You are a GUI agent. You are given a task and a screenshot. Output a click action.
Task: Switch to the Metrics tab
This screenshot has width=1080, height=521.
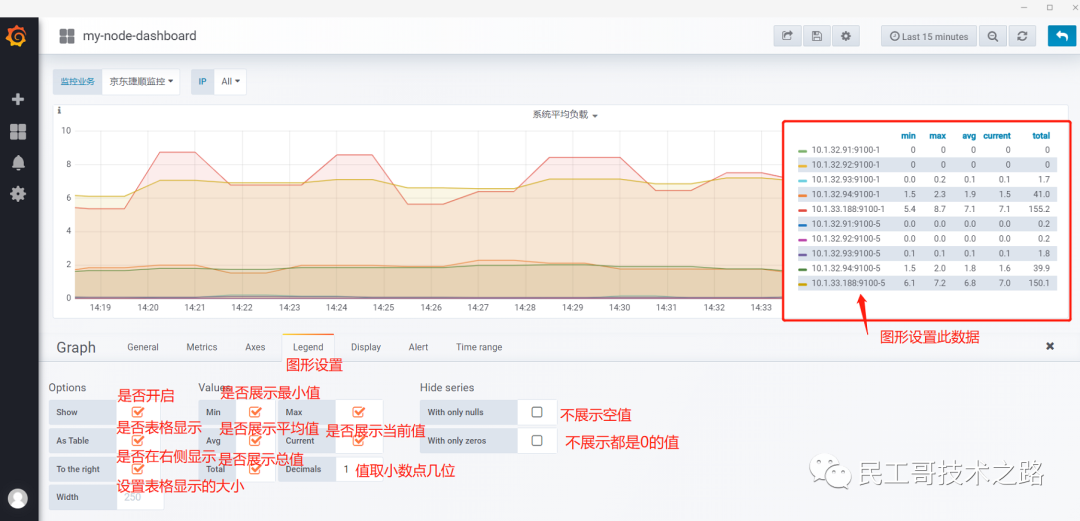tap(202, 347)
